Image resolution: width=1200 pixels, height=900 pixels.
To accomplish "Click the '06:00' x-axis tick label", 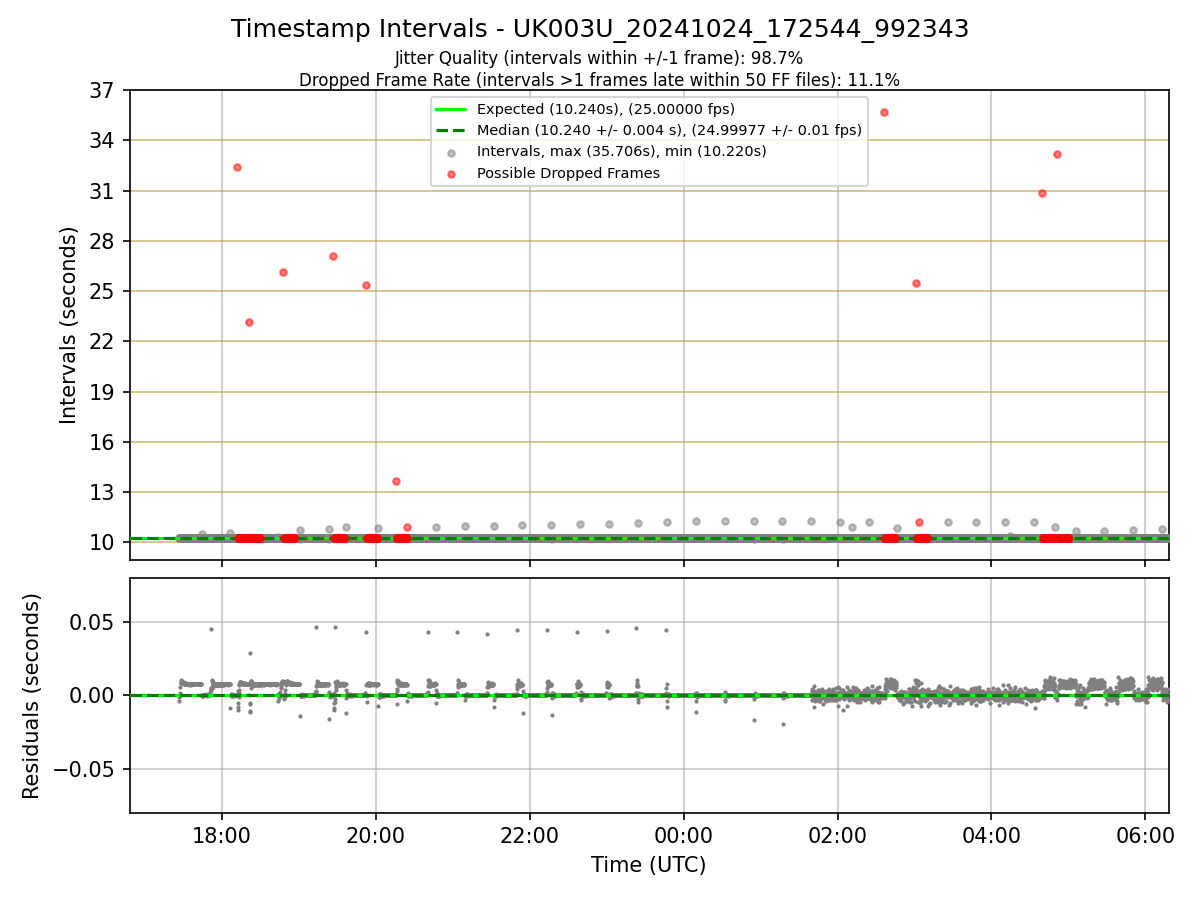I will pos(1145,834).
